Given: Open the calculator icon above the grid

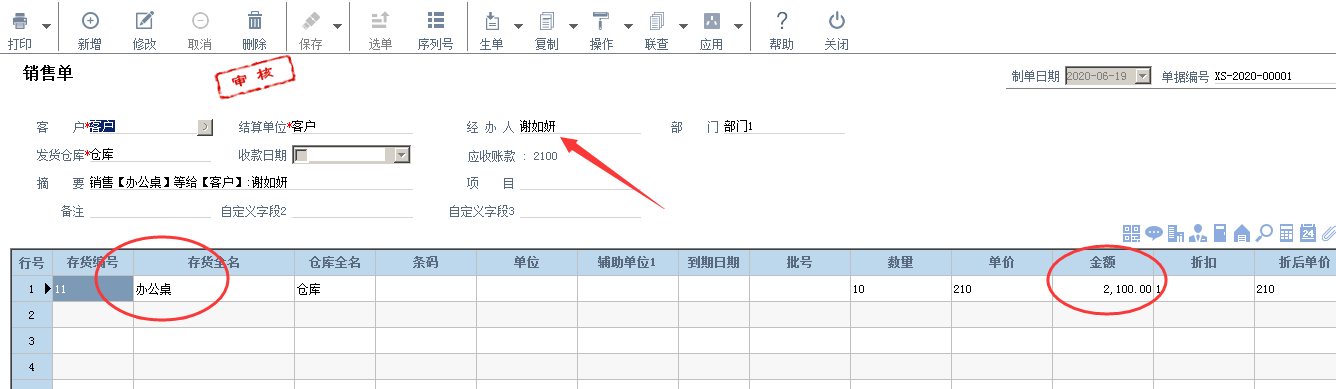Looking at the screenshot, I should click(1286, 233).
